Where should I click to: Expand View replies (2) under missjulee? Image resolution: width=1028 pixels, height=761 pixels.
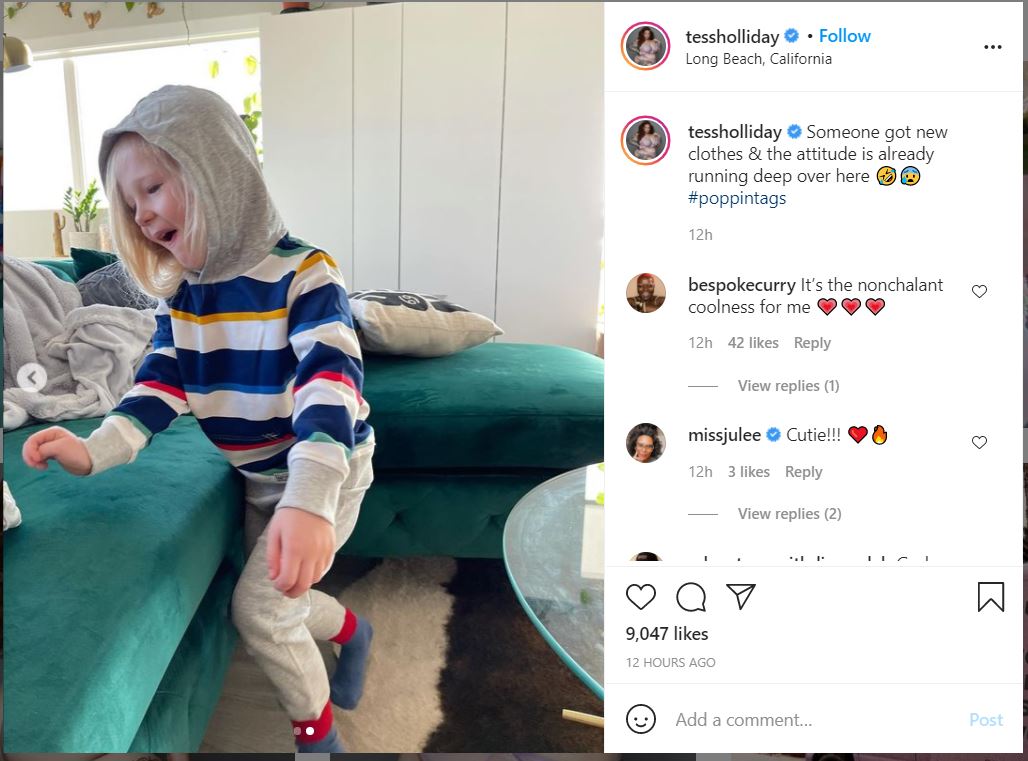(789, 513)
